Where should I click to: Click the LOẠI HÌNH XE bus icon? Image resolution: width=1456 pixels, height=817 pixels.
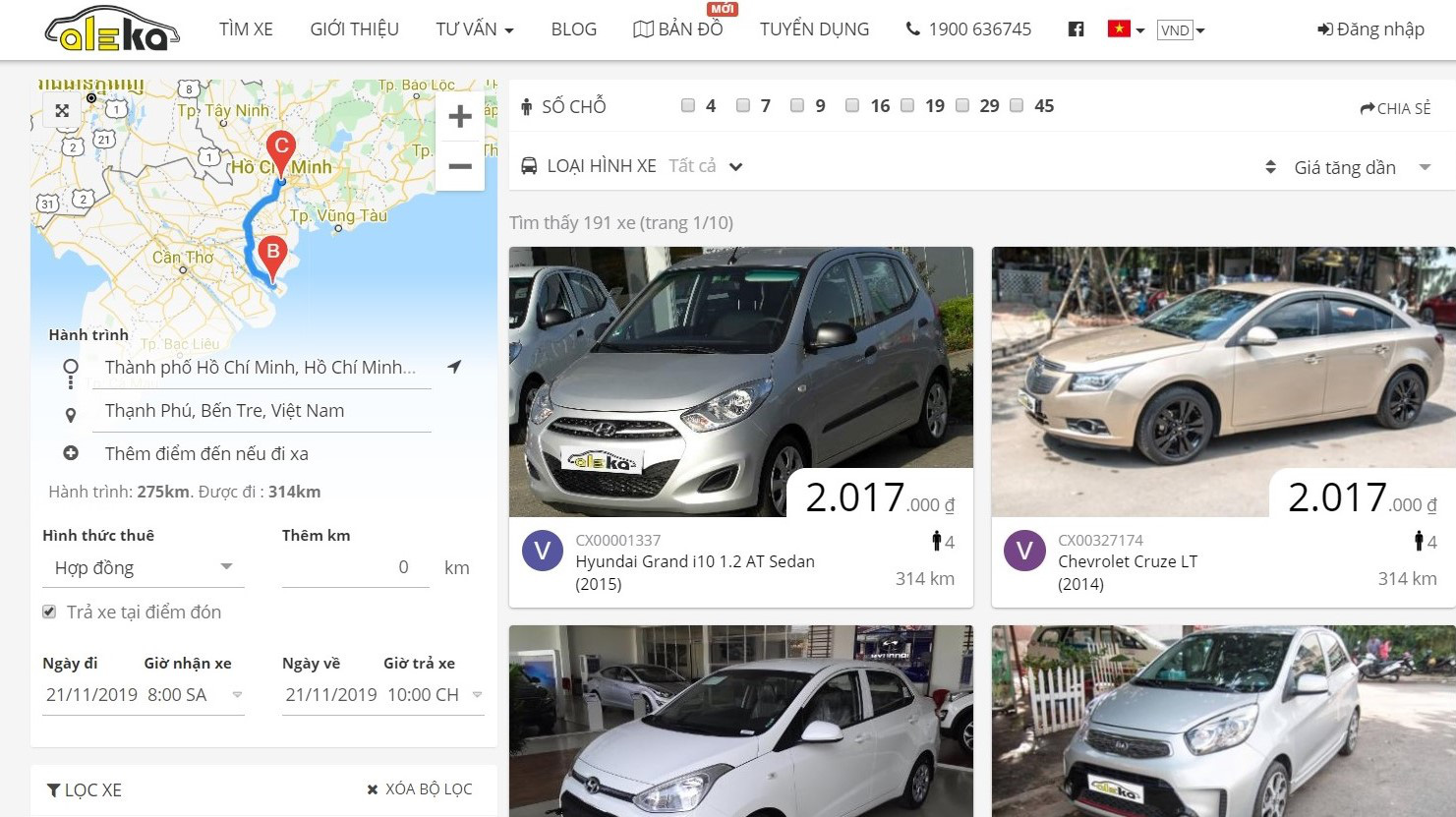tap(529, 166)
